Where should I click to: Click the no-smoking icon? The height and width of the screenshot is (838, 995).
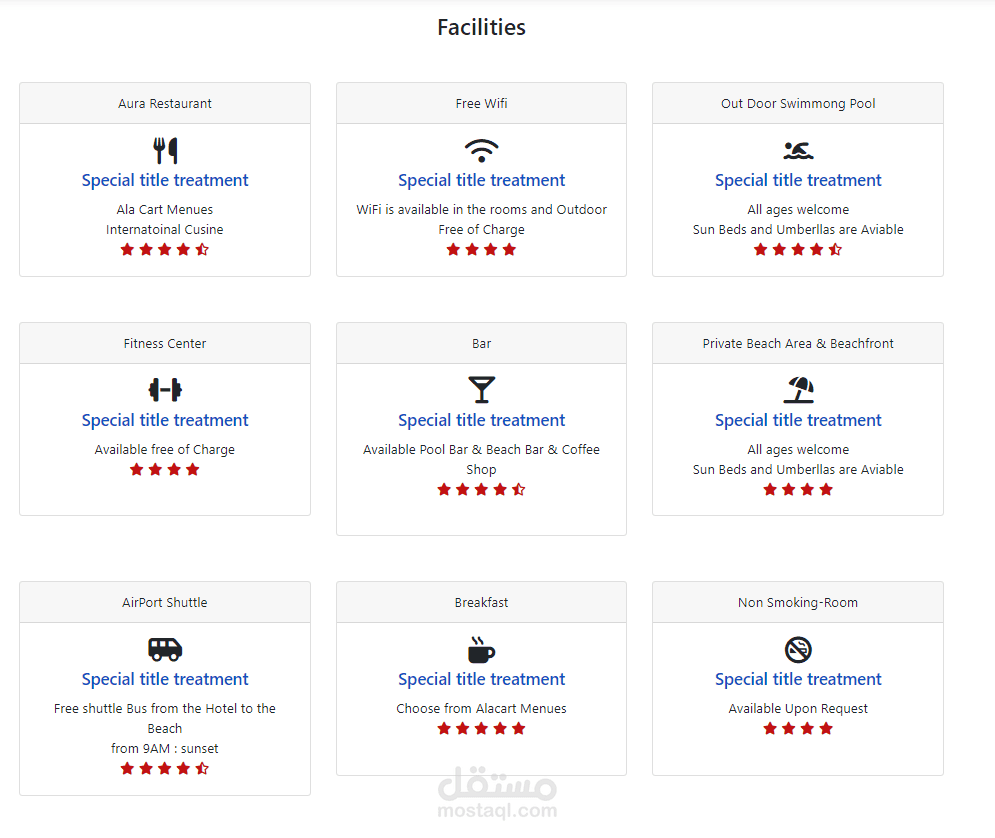(x=798, y=650)
